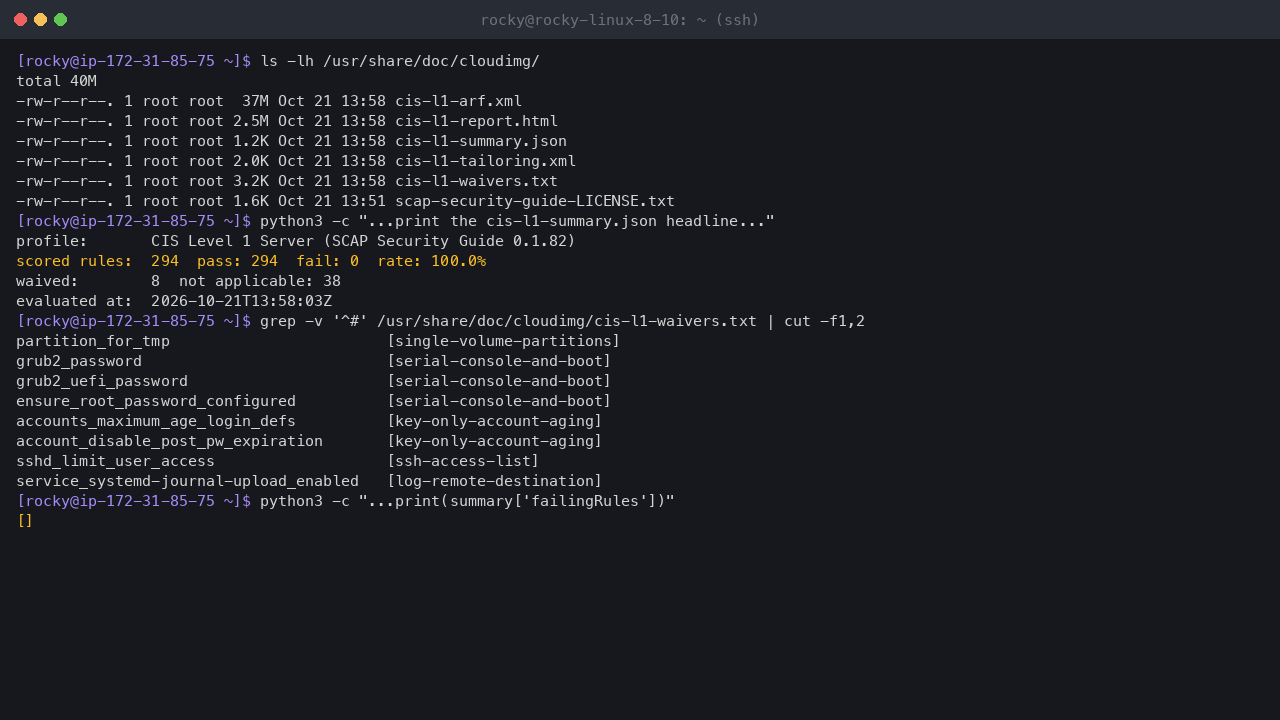1280x720 pixels.
Task: Click cis-l1-waivers.txt in the ls listing
Action: click(x=477, y=181)
